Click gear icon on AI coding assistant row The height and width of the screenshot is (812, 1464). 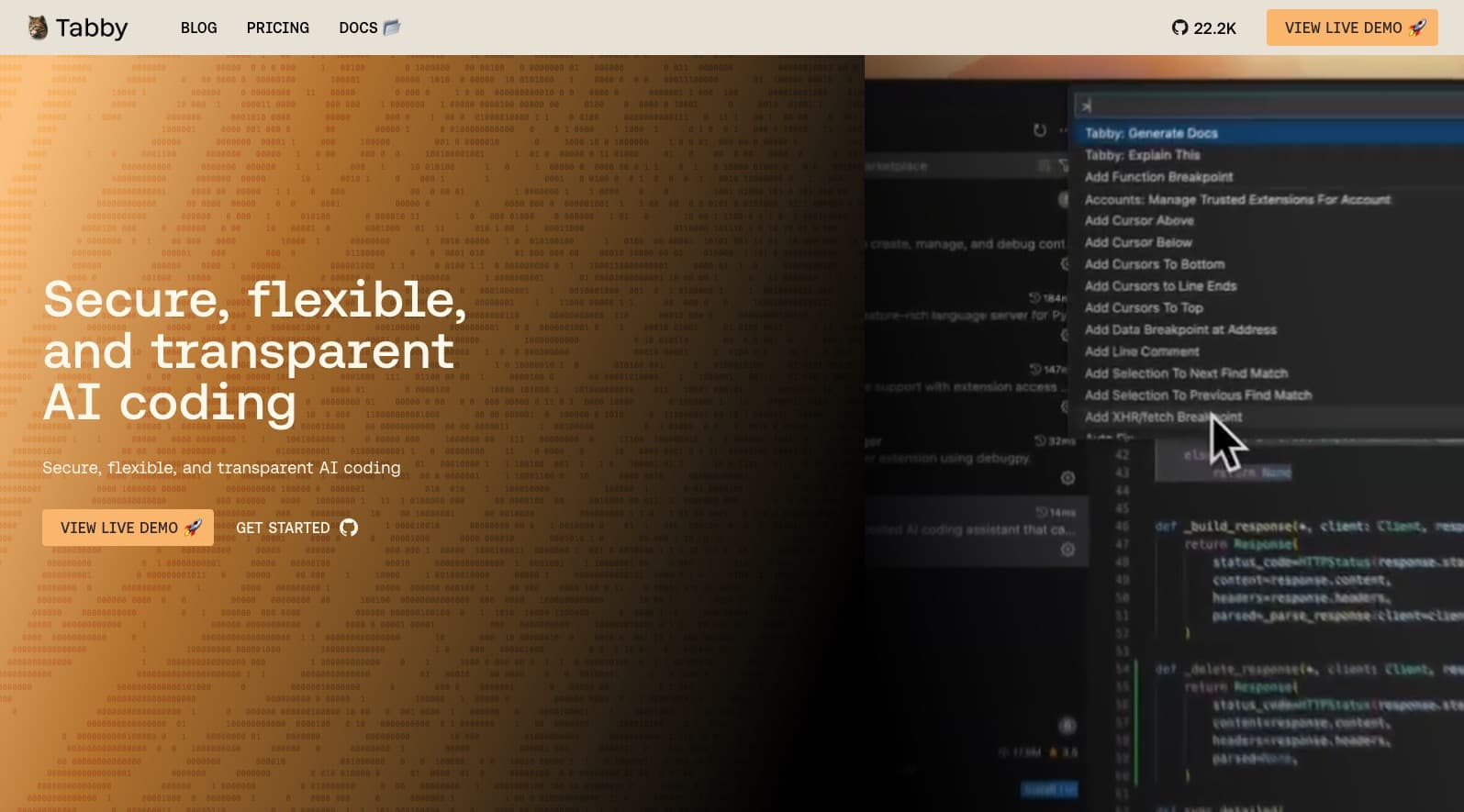pyautogui.click(x=1067, y=550)
